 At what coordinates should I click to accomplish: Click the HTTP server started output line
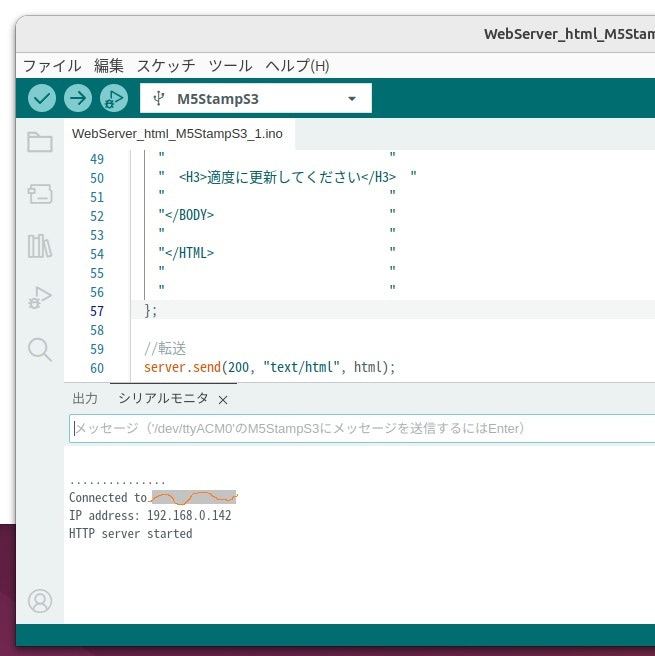130,533
